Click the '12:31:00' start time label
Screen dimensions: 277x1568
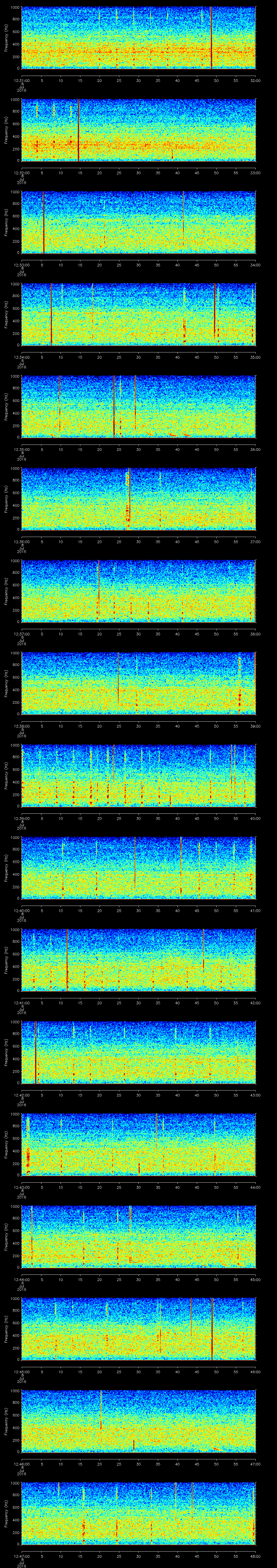22,80
